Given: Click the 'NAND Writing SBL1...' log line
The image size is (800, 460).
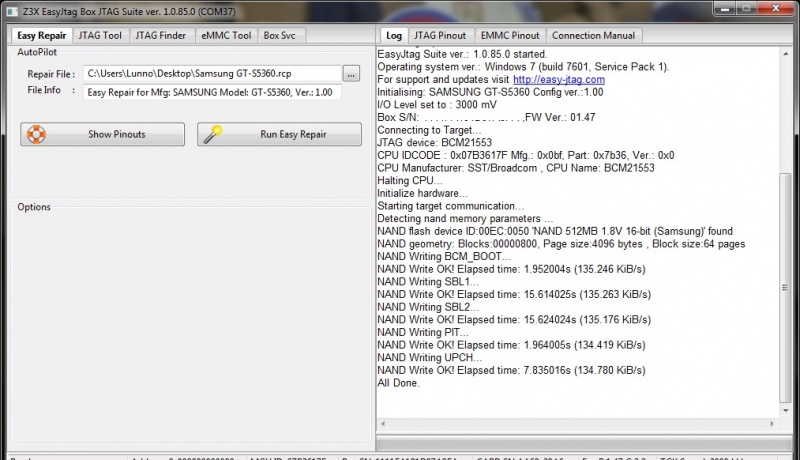Looking at the screenshot, I should (428, 282).
